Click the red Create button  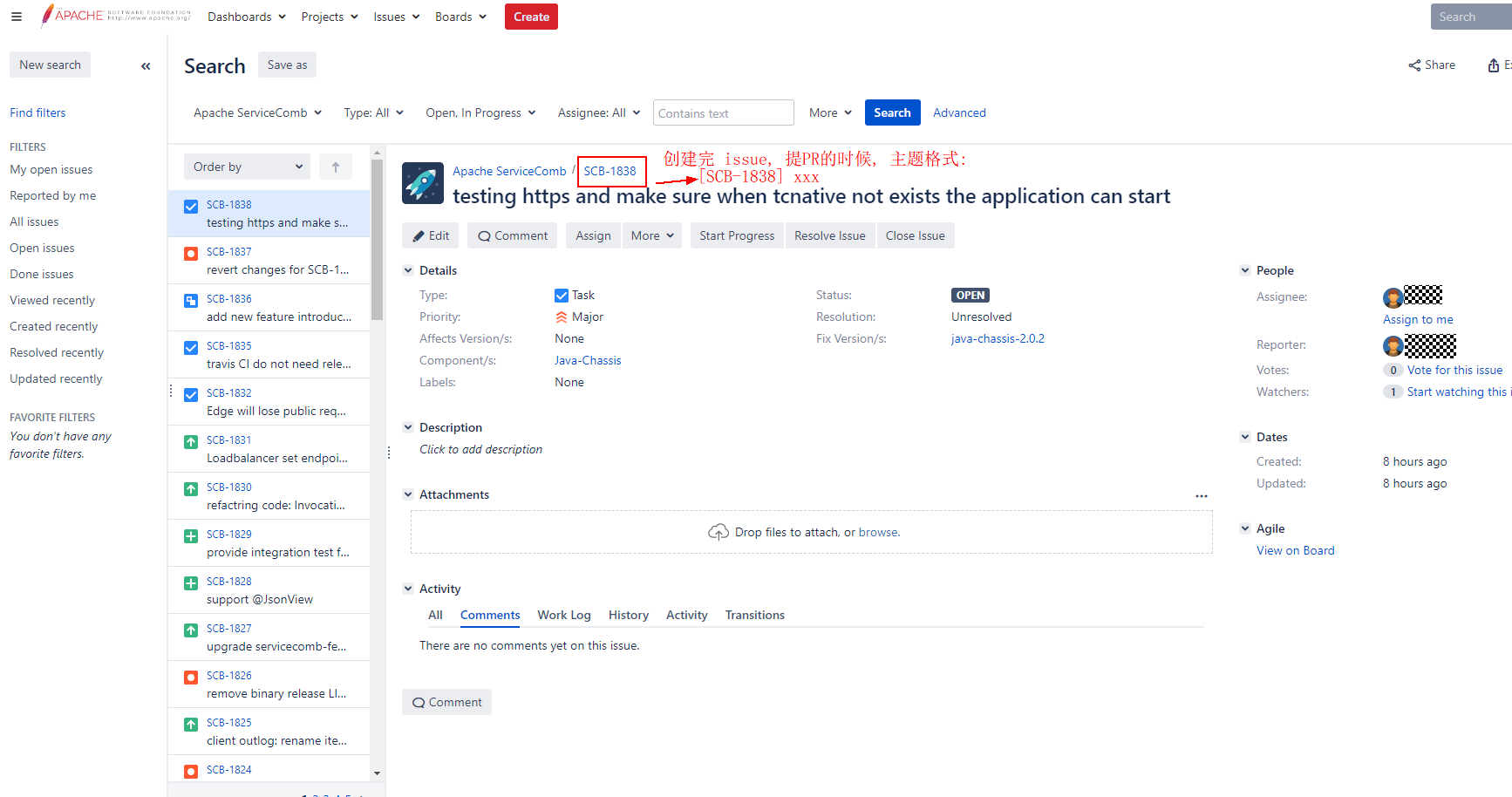[x=531, y=17]
